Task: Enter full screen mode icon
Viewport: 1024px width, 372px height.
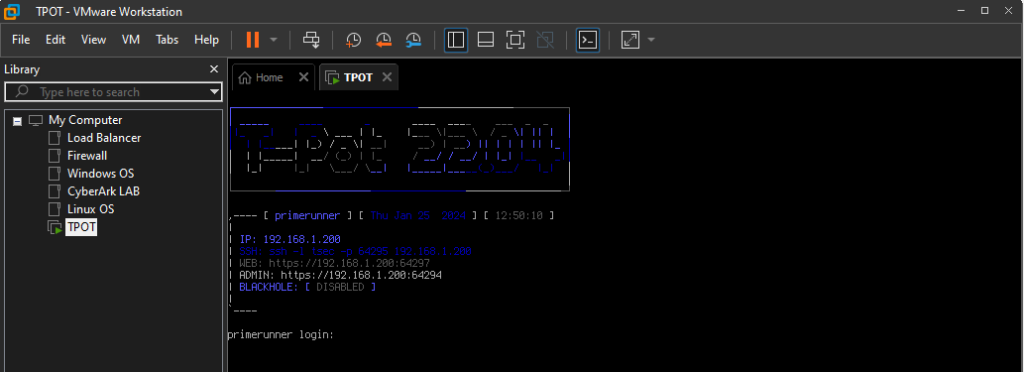Action: click(515, 40)
